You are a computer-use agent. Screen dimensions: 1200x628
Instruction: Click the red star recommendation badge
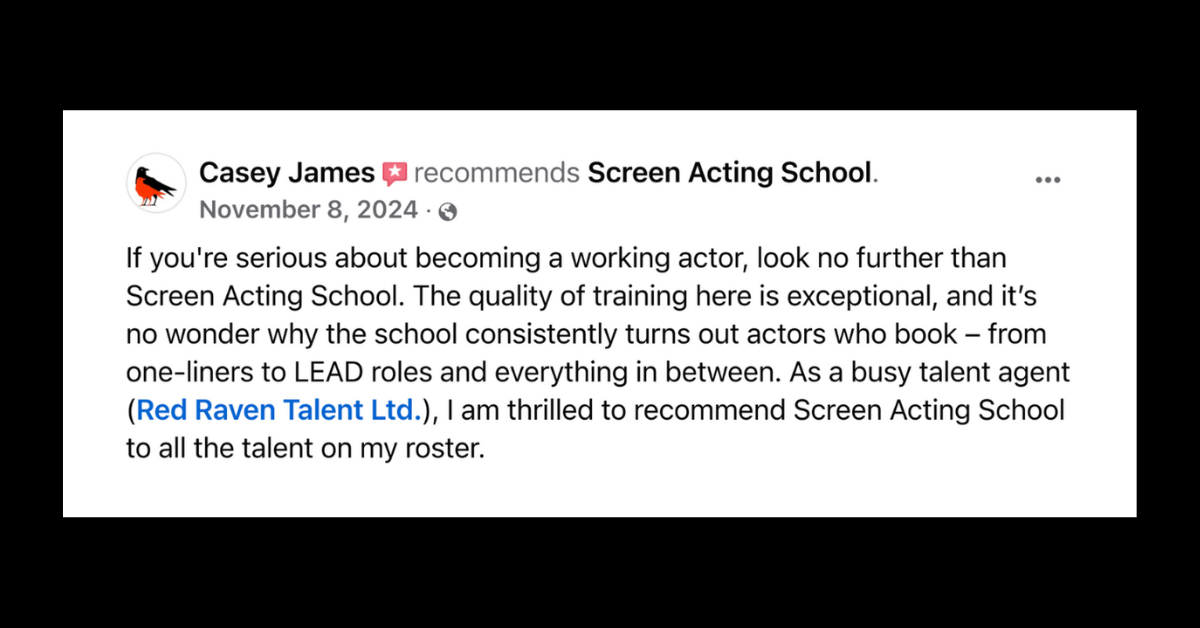coord(394,174)
